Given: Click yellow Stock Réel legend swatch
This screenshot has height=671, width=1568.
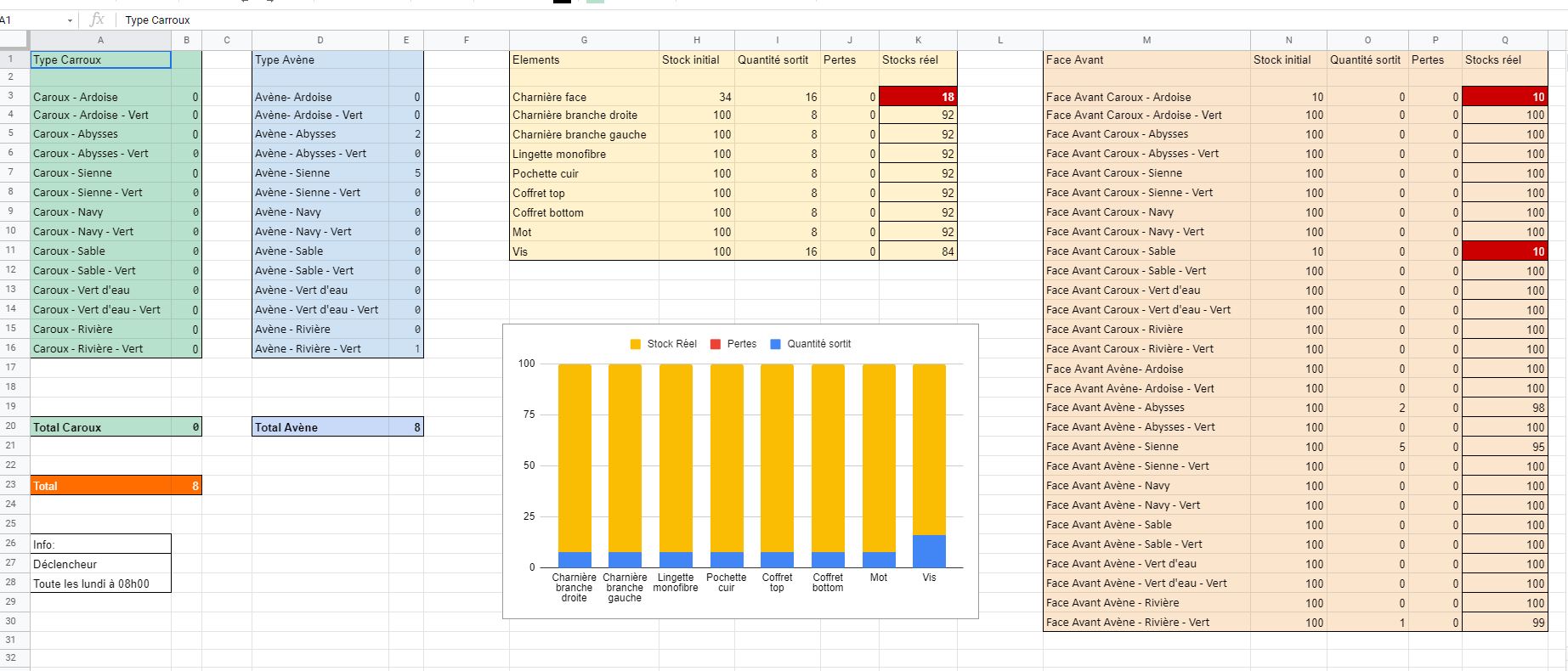Looking at the screenshot, I should [636, 344].
